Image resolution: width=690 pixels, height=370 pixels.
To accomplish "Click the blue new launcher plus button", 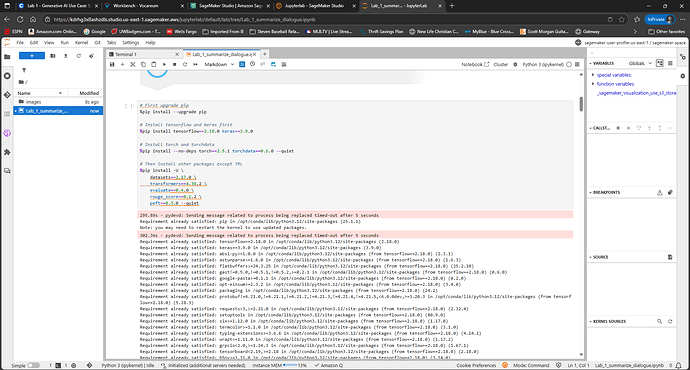I will point(32,56).
